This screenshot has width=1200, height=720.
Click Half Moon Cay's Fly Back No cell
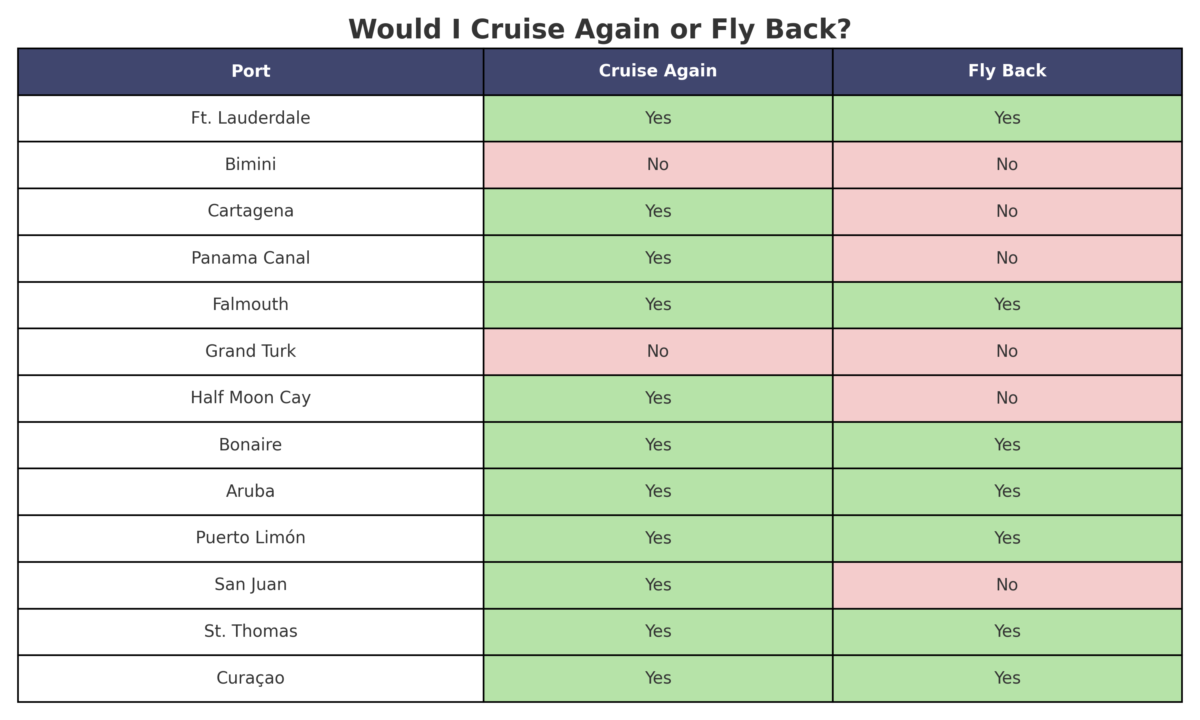1006,398
